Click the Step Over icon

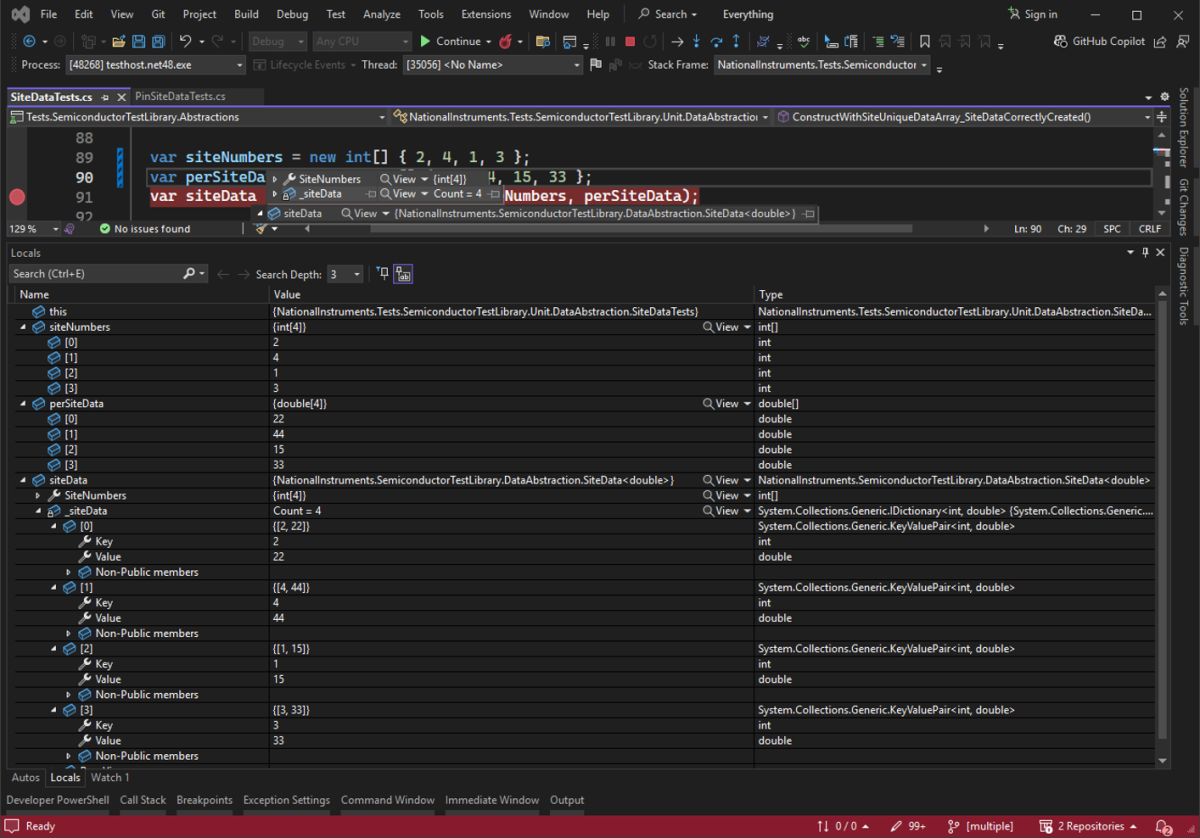point(716,41)
